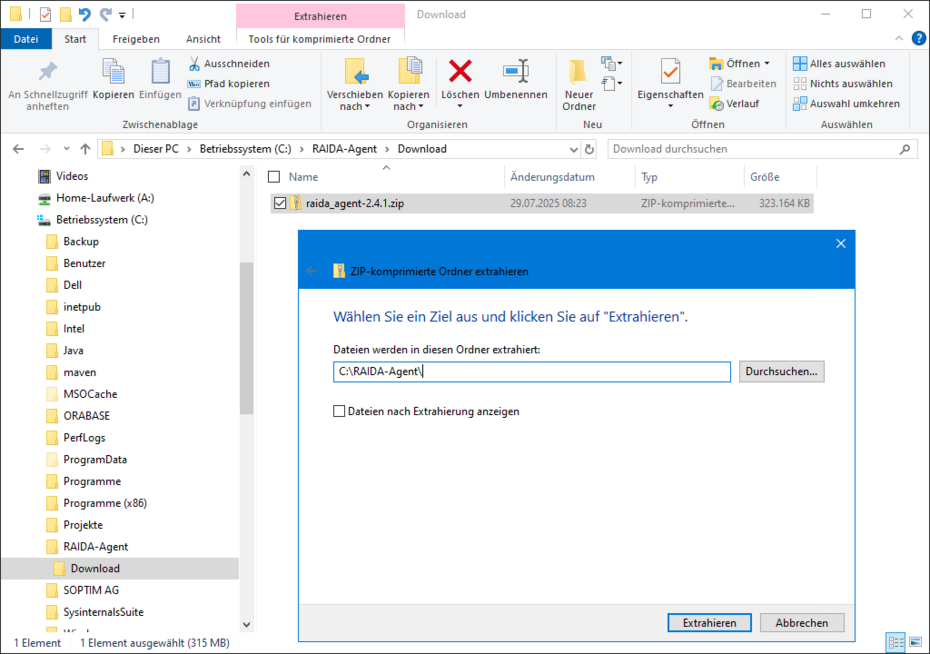The height and width of the screenshot is (654, 930).
Task: Click the pin to Schnellzugriff icon
Action: coord(47,72)
